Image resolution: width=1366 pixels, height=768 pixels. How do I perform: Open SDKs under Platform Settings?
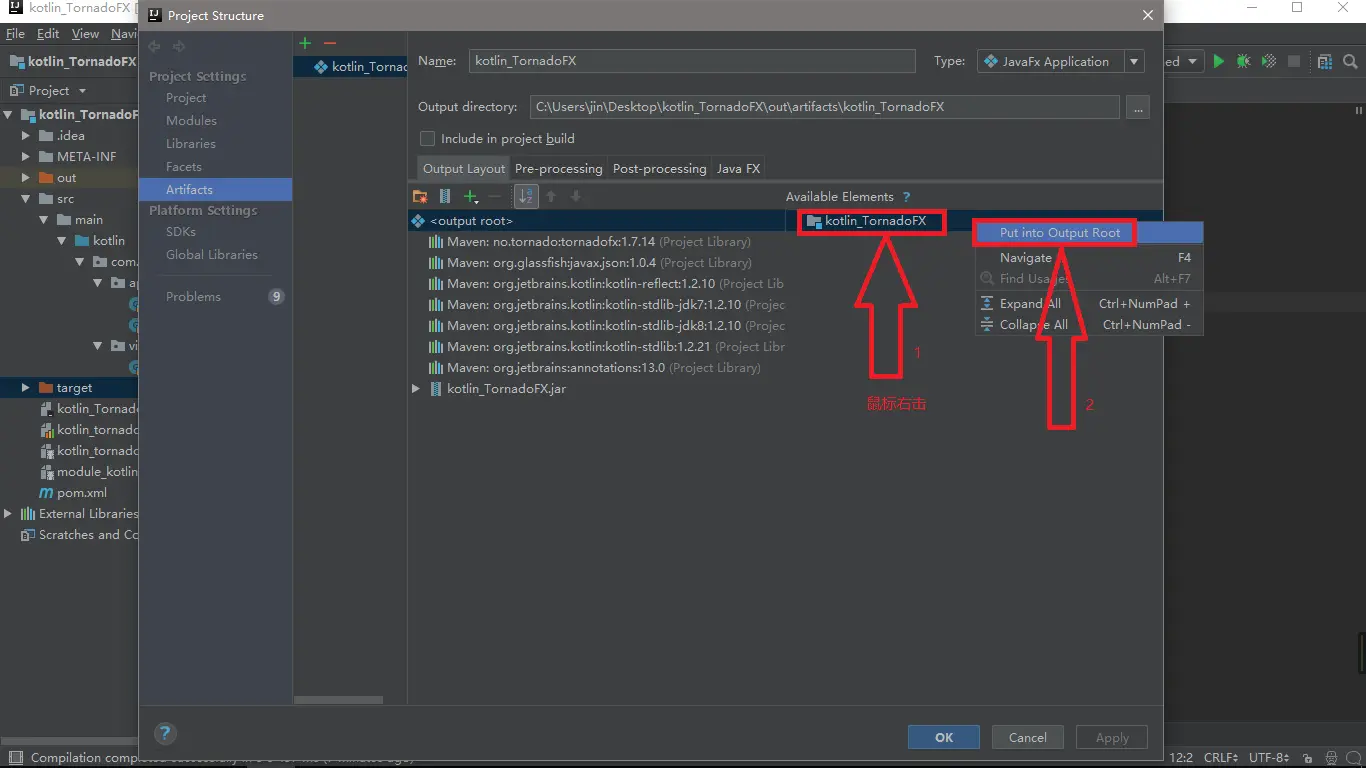(181, 232)
